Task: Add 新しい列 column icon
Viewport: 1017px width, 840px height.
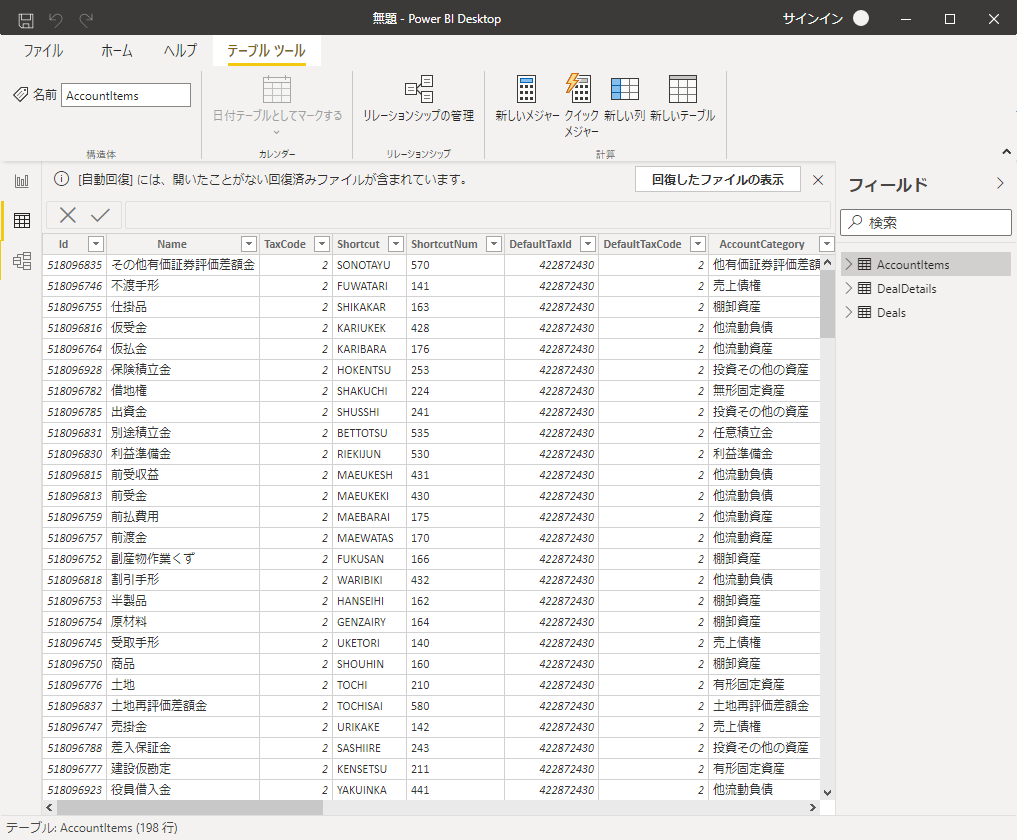Action: pos(625,90)
